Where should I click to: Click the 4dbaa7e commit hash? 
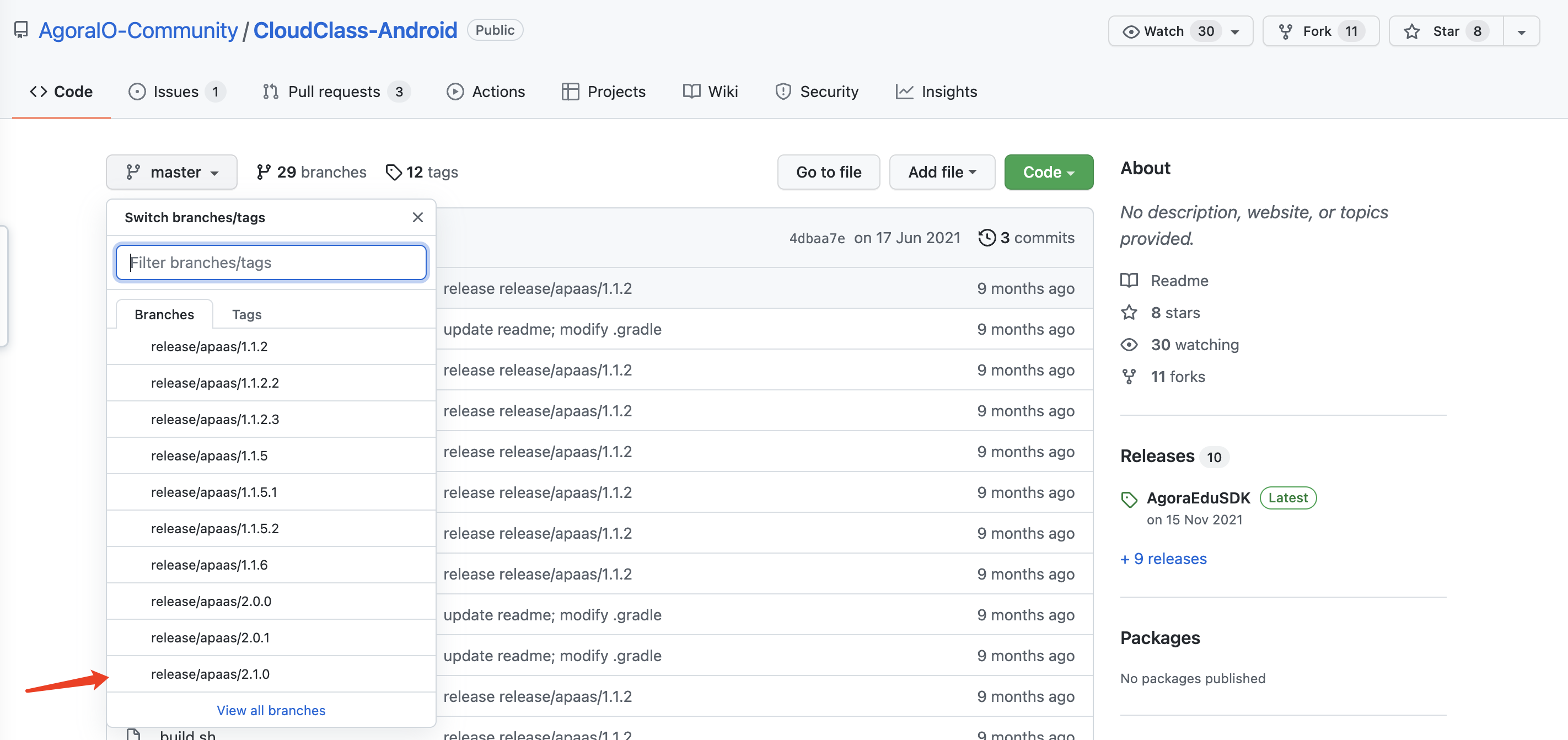click(x=817, y=238)
